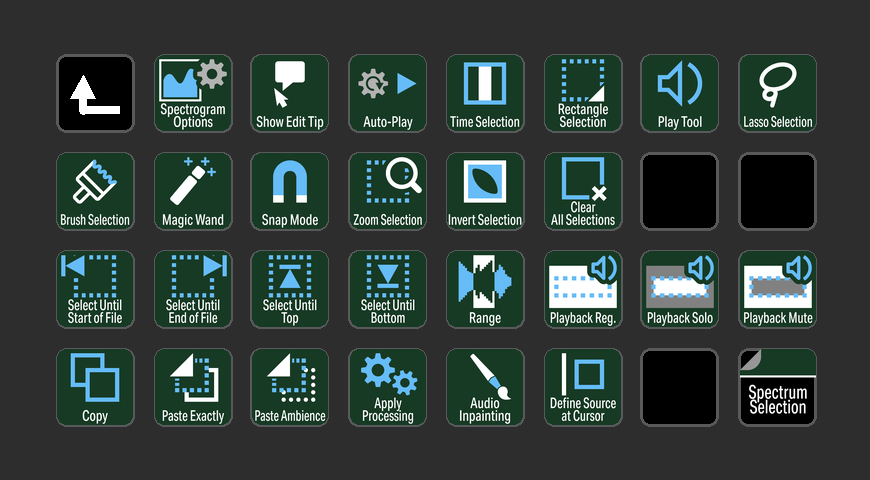This screenshot has width=870, height=480.
Task: Click Select Until Start of File
Action: 95,289
